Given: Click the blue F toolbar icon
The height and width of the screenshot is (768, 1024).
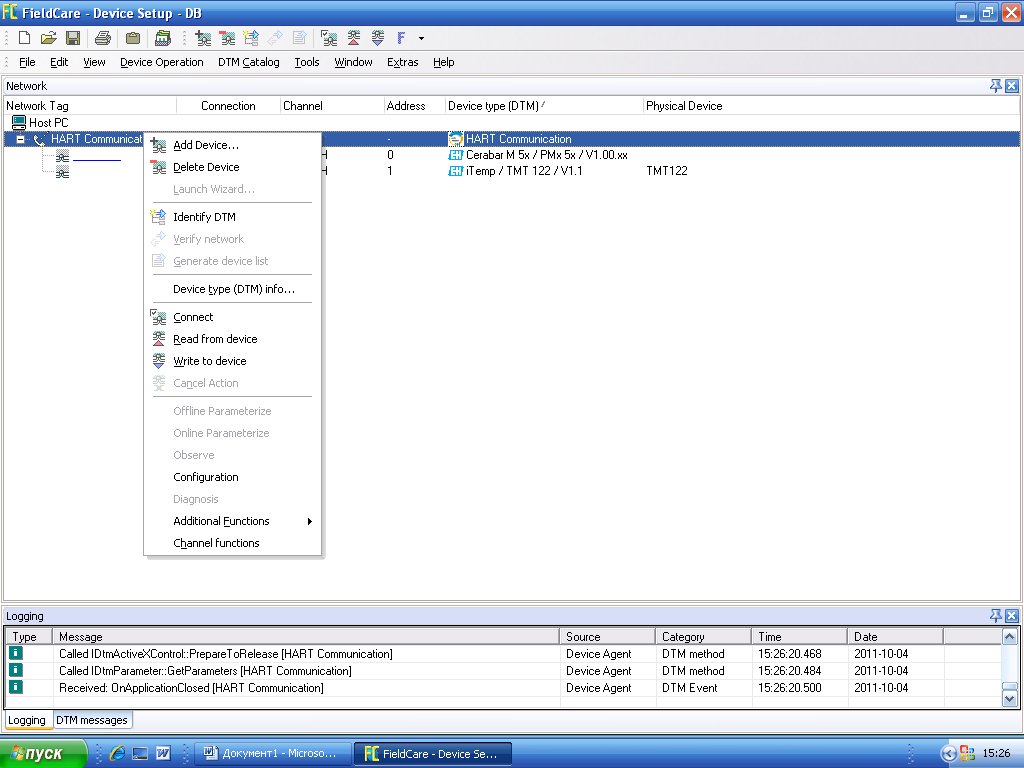Looking at the screenshot, I should (401, 38).
